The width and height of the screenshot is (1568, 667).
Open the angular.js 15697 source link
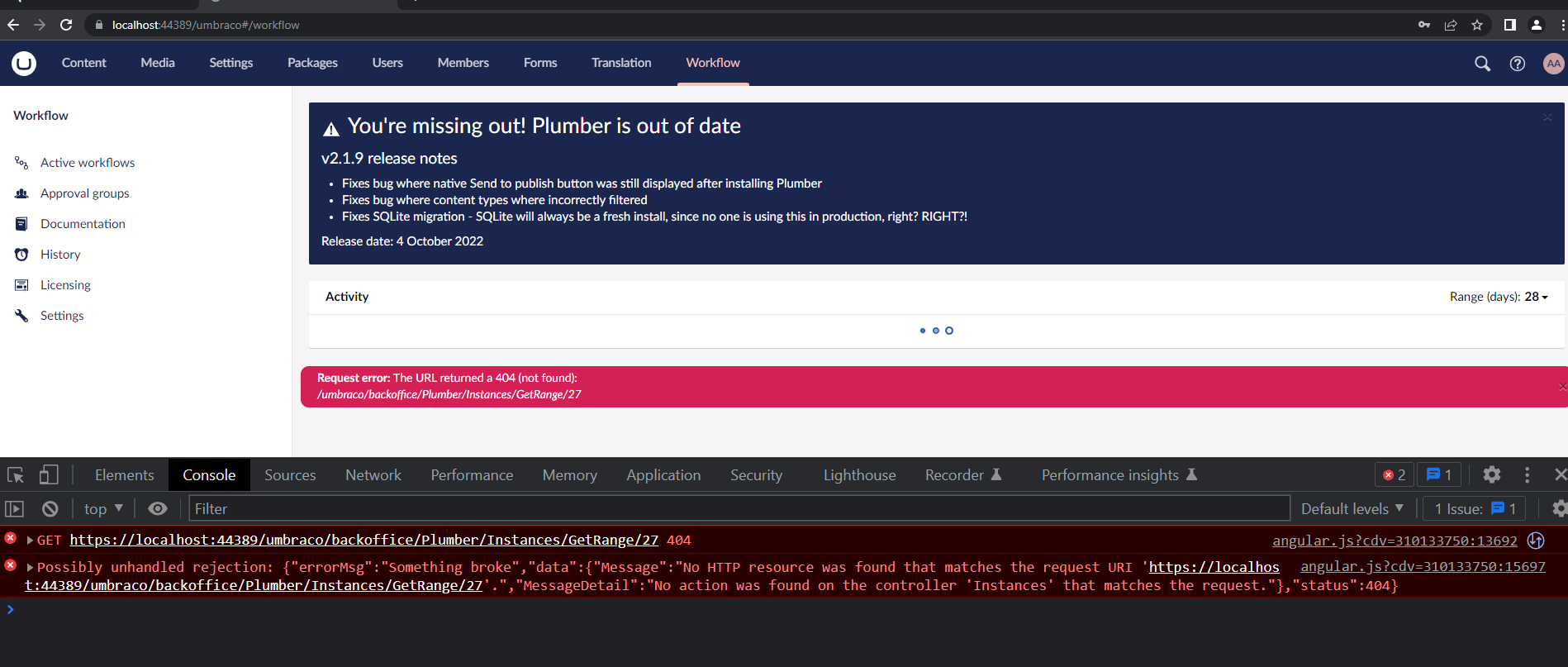tap(1423, 567)
